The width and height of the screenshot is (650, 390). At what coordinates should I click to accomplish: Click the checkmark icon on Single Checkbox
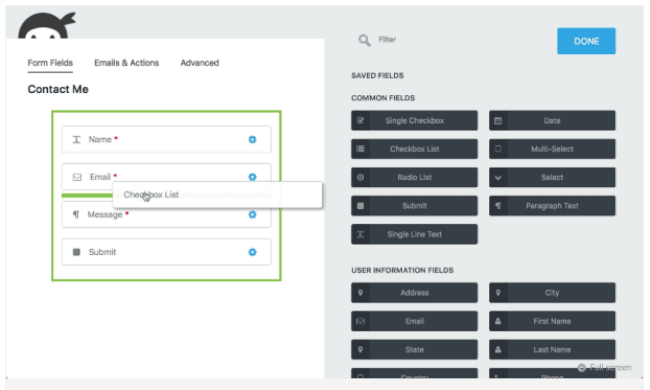[x=360, y=121]
